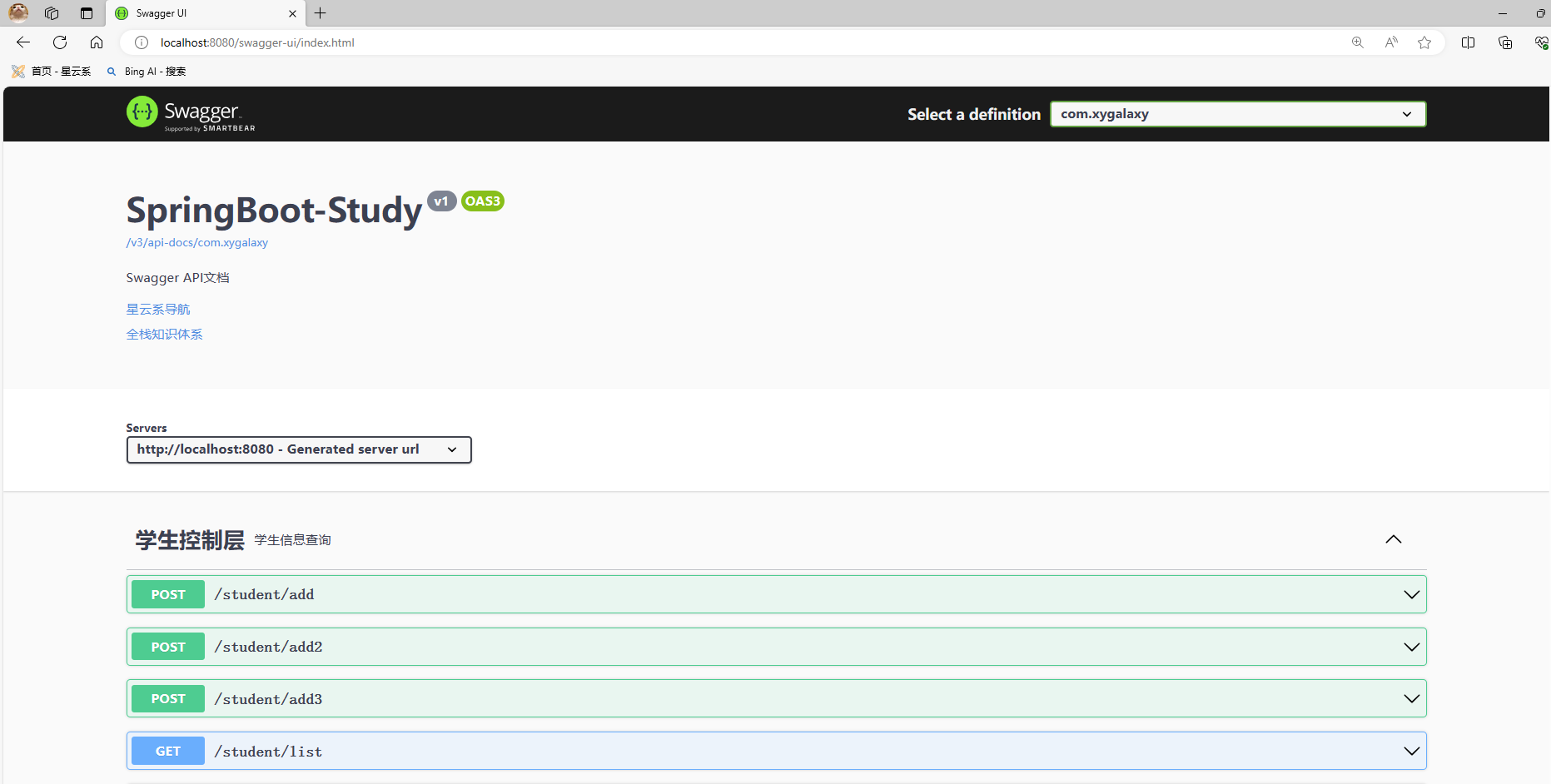
Task: Open browser collections icon
Action: point(1504,42)
